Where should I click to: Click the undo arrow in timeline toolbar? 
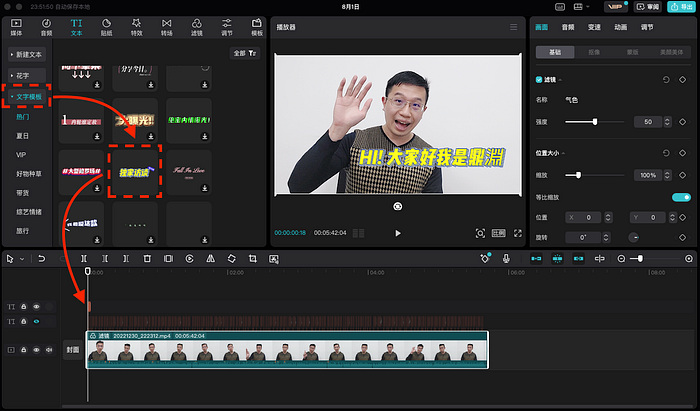pyautogui.click(x=42, y=259)
